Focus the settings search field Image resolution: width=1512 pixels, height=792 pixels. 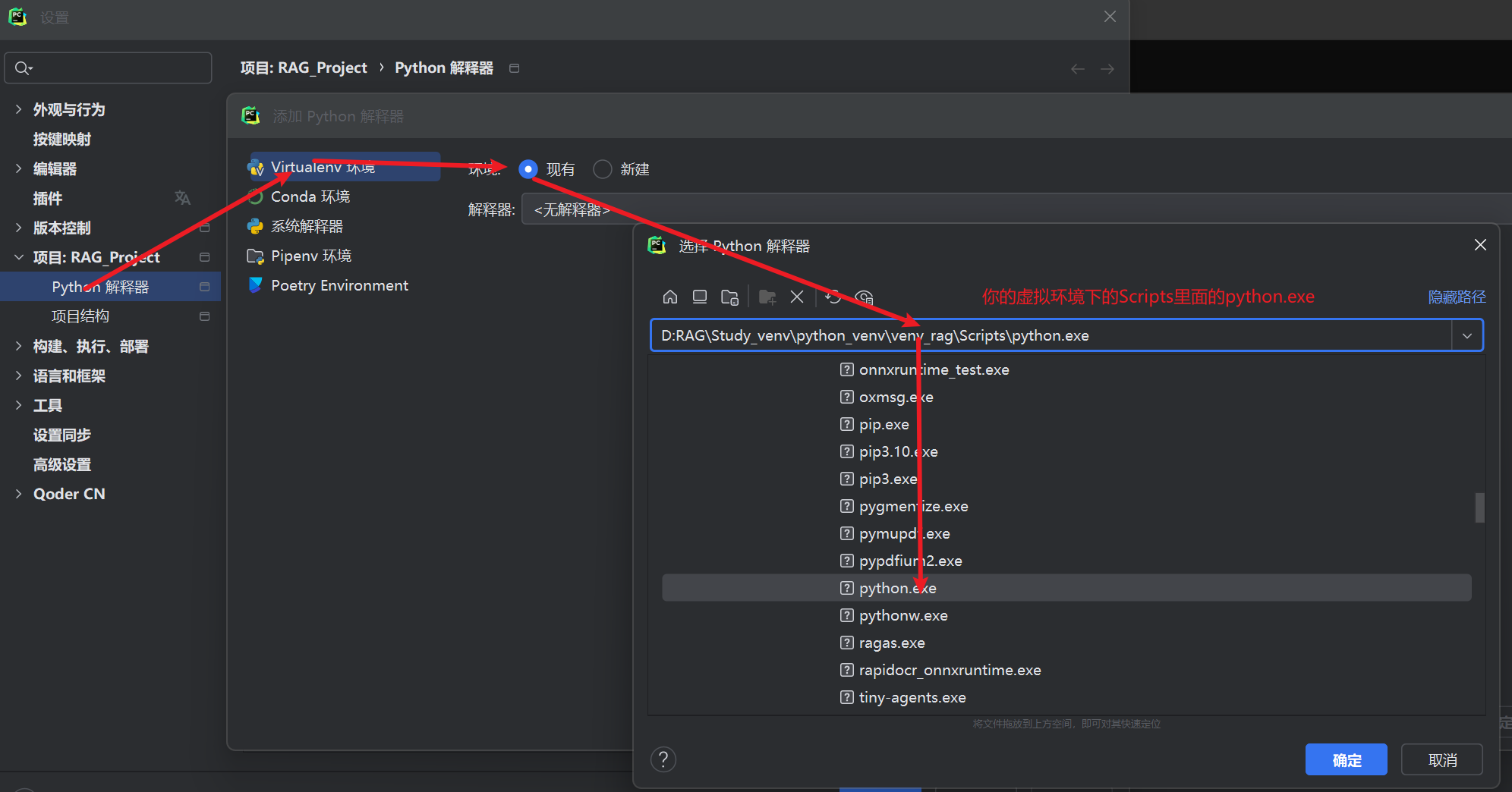[x=108, y=68]
